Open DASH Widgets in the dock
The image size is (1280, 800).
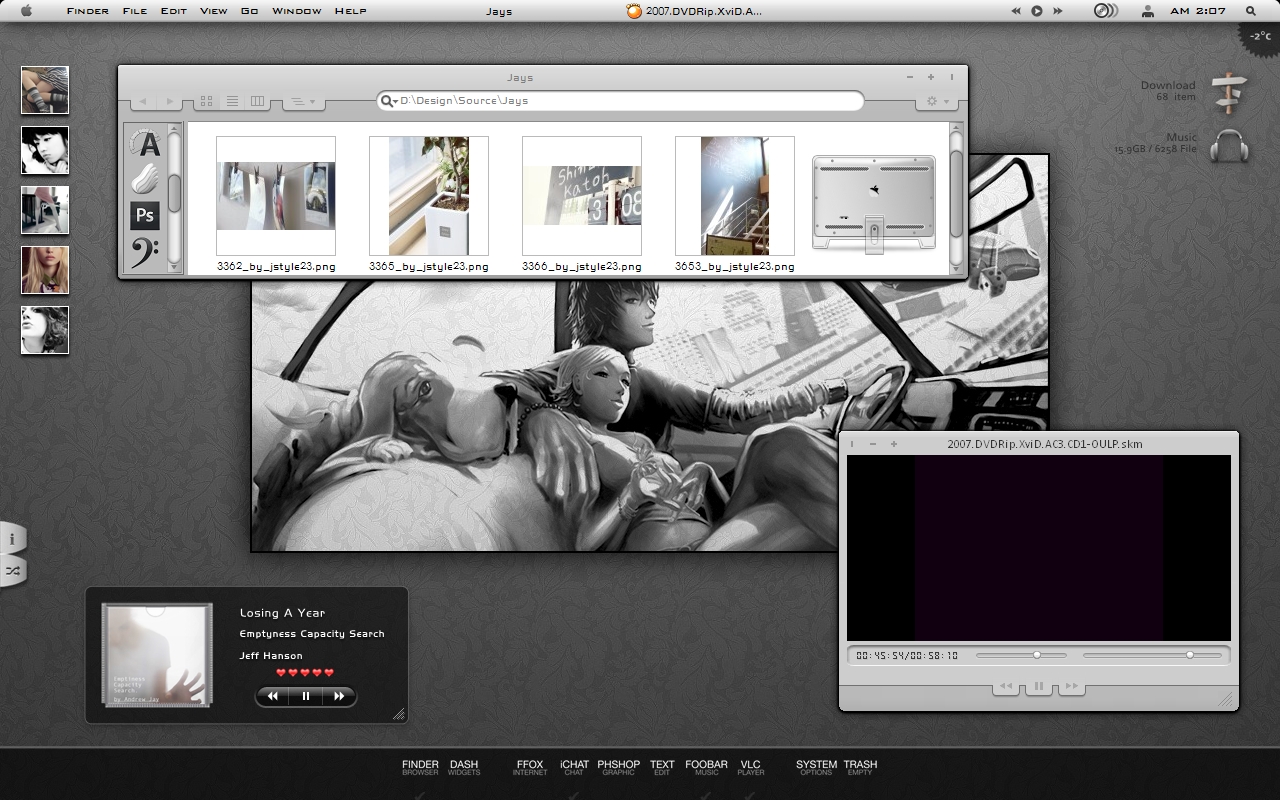coord(464,767)
